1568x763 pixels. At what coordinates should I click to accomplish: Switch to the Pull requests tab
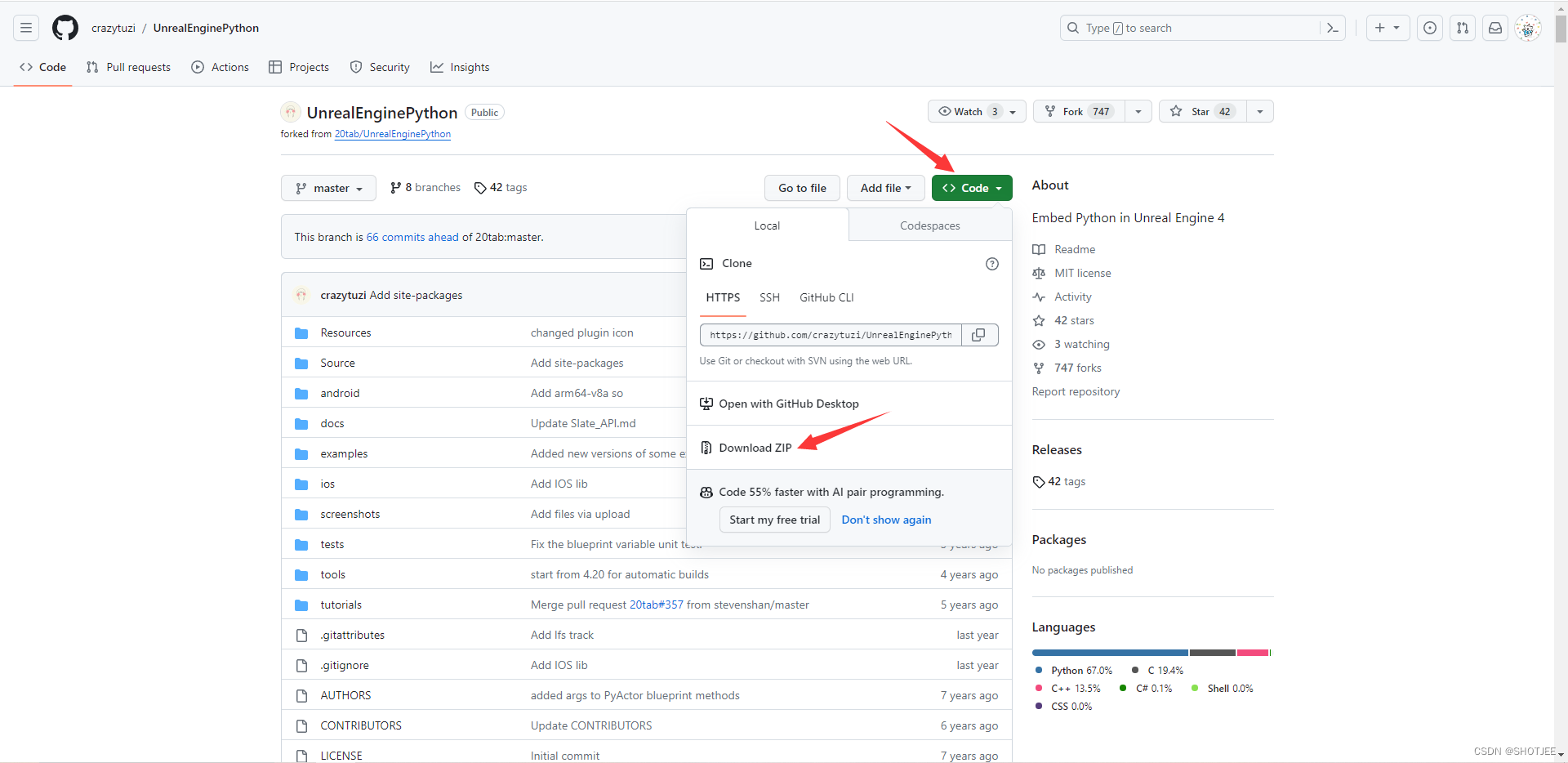[x=128, y=67]
